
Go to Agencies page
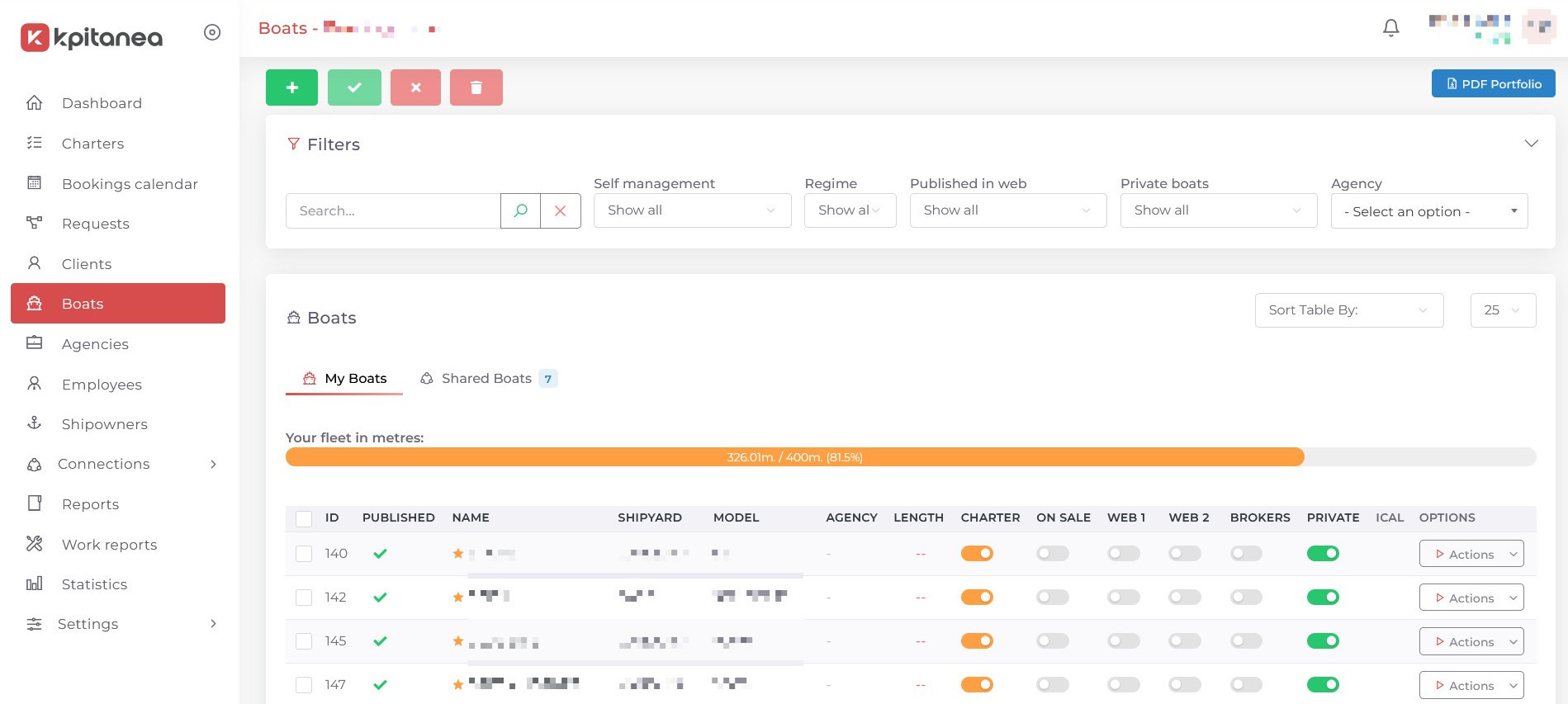point(118,344)
